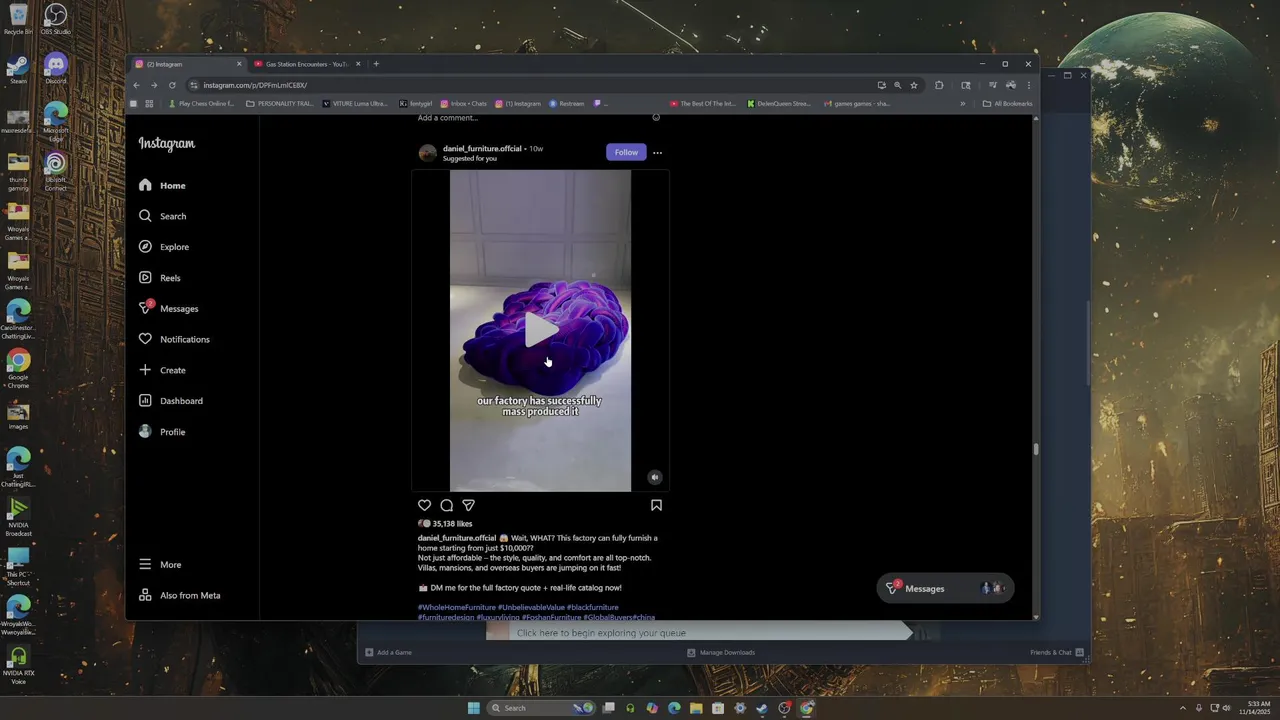Close the Instagram browser tab
Image resolution: width=1280 pixels, height=720 pixels.
click(x=238, y=64)
